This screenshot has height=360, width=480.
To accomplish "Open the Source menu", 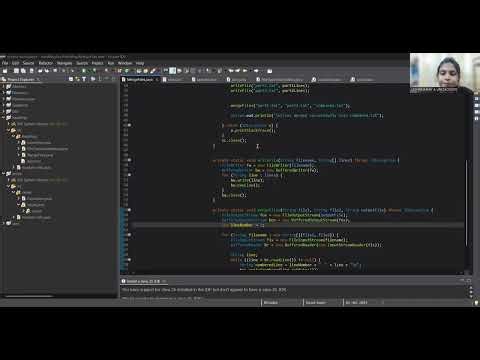I will click(29, 63).
